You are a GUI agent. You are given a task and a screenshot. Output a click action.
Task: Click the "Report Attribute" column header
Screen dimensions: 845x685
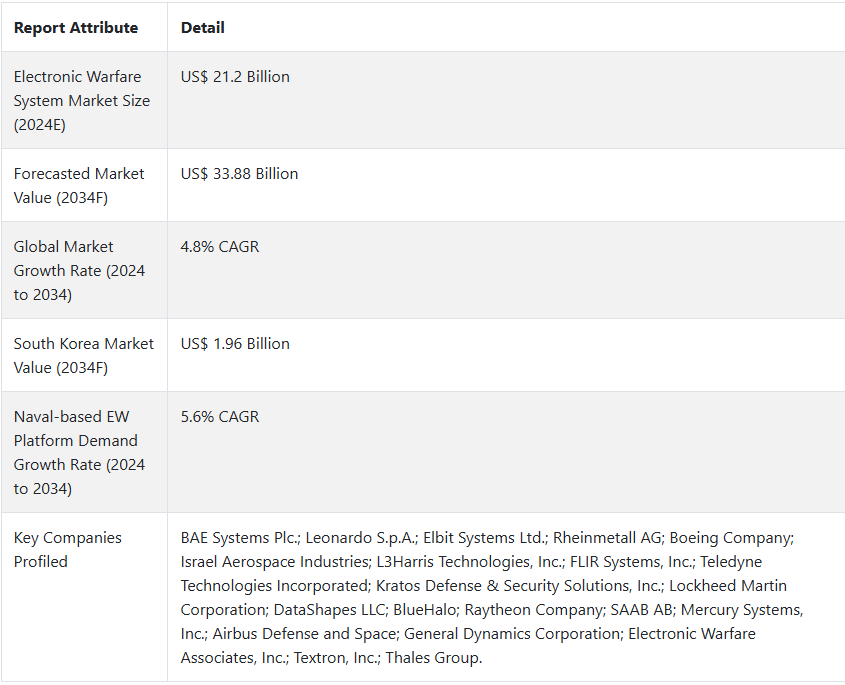point(76,28)
